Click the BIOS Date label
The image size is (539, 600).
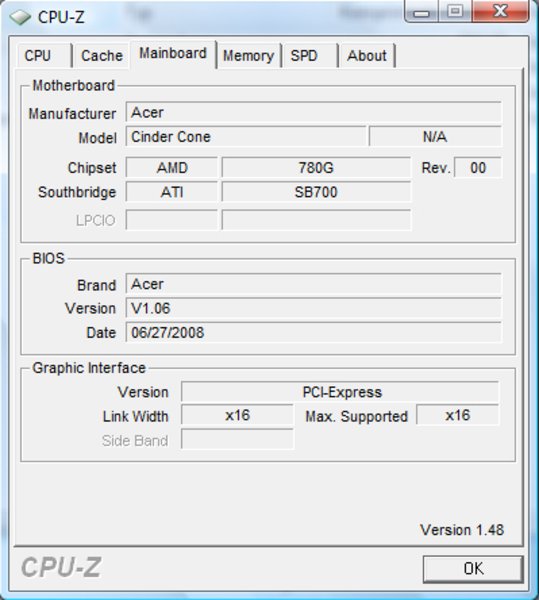tap(101, 333)
